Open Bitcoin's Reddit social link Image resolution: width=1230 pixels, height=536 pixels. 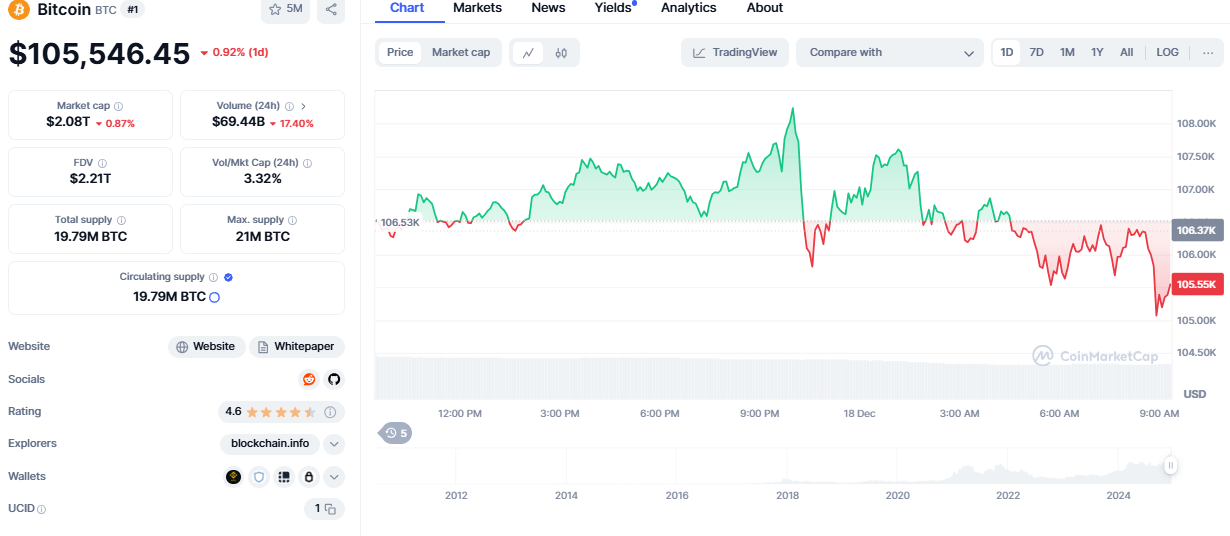coord(309,379)
